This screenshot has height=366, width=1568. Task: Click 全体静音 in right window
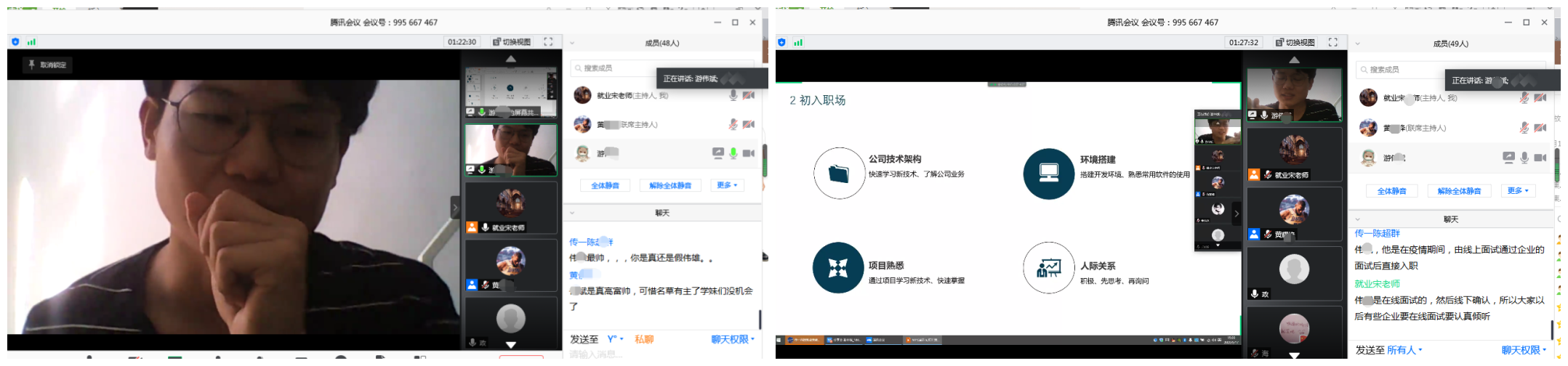pos(1391,190)
